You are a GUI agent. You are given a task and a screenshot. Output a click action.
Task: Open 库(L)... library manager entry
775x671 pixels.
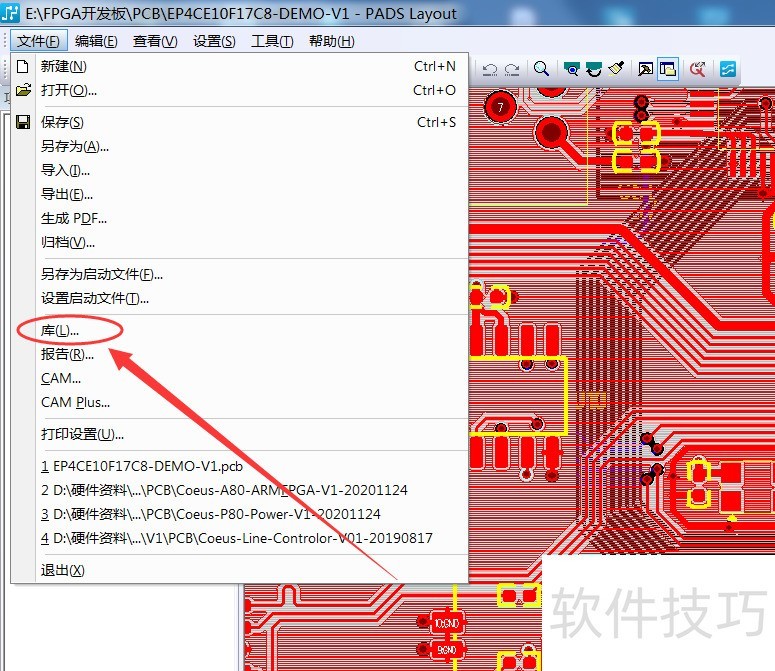click(239, 330)
